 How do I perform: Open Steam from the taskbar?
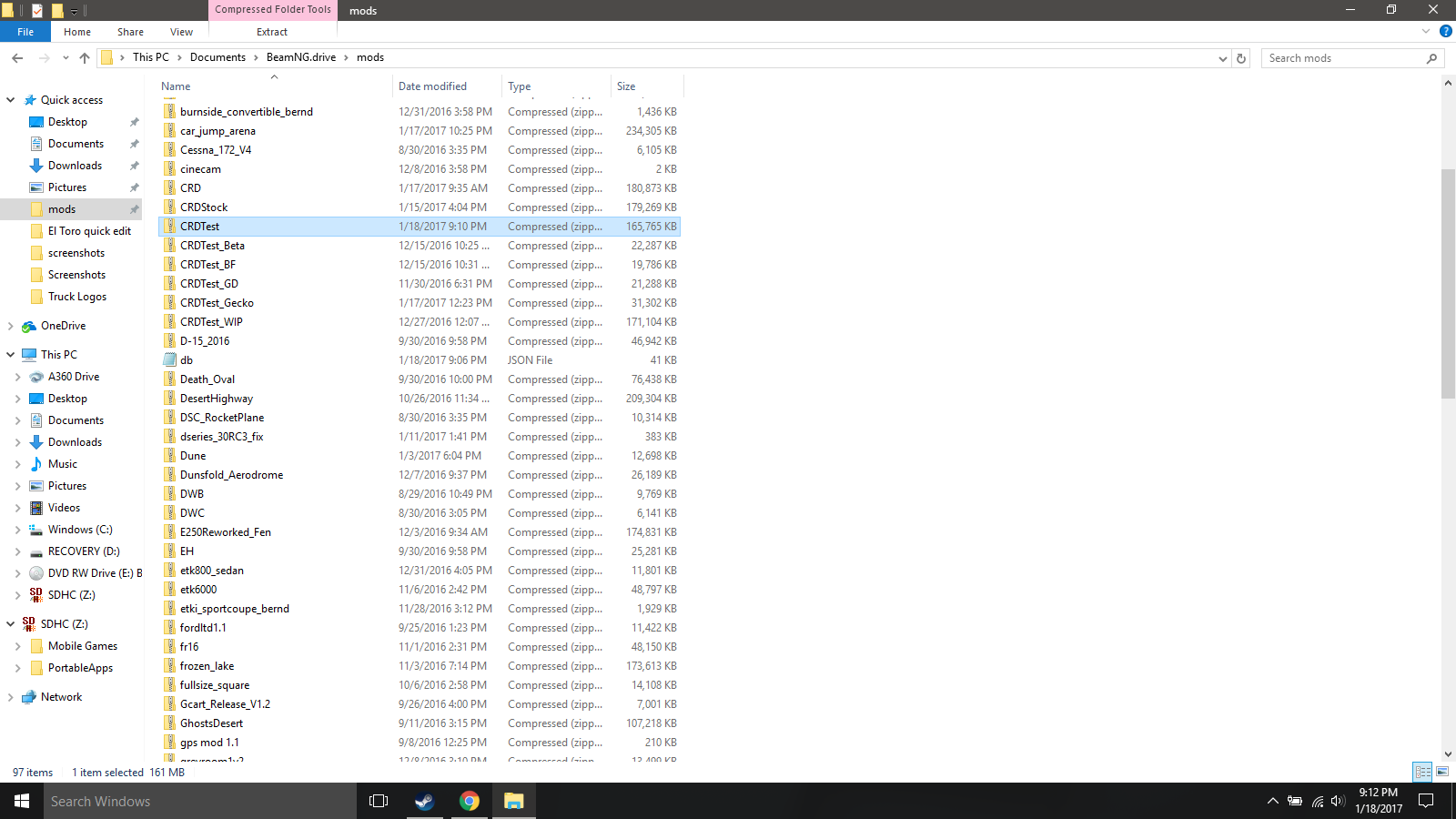pyautogui.click(x=424, y=801)
